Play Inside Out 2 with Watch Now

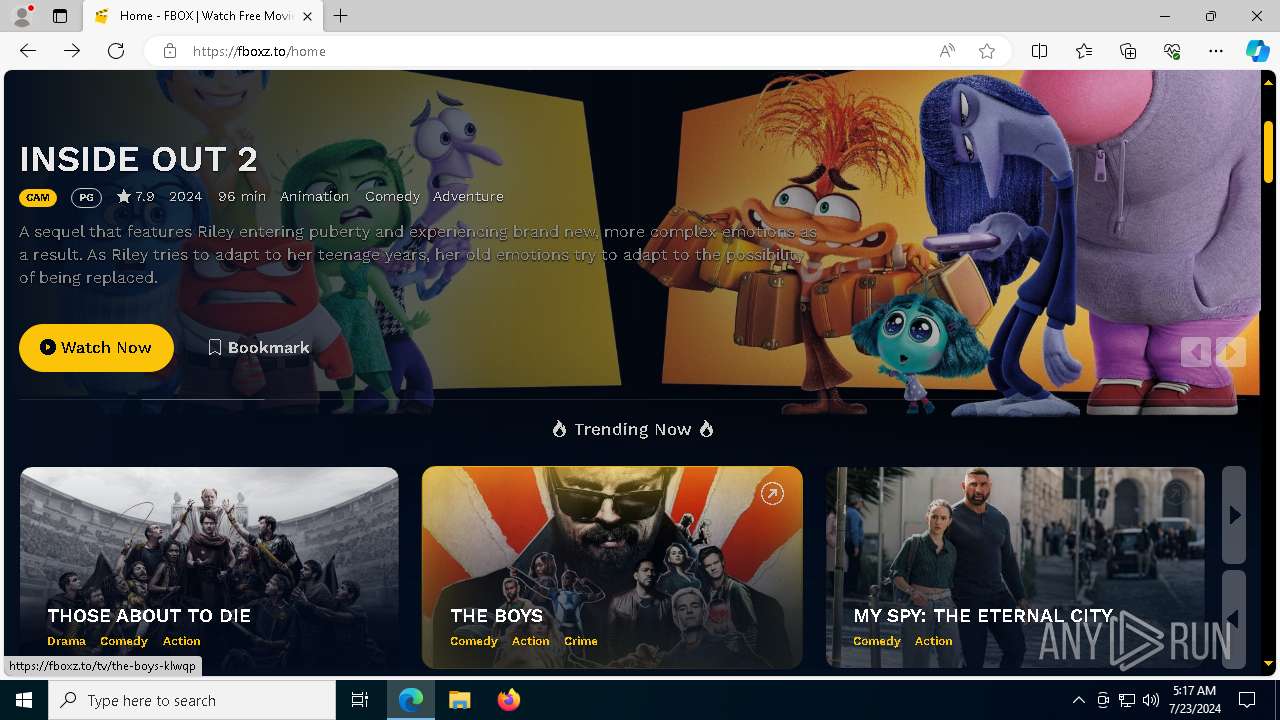click(x=96, y=347)
